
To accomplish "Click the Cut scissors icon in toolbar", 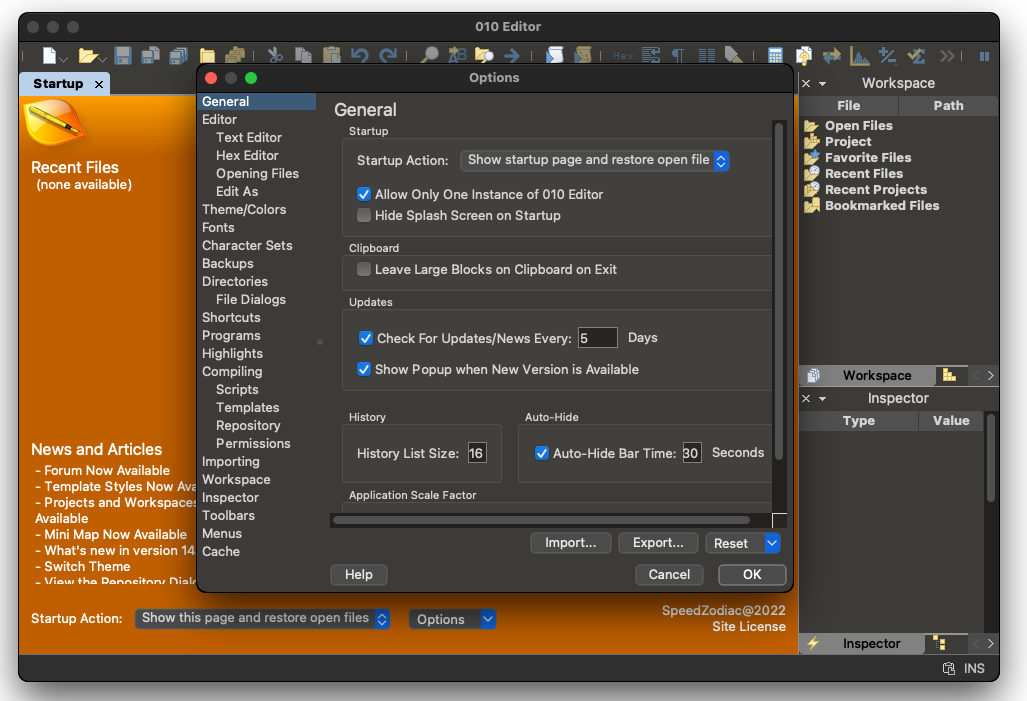I will (275, 56).
